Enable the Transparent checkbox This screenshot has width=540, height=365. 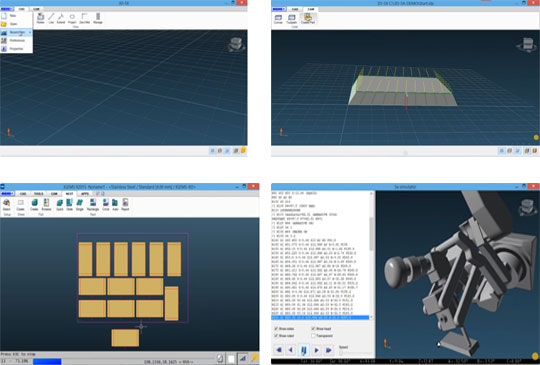click(313, 336)
